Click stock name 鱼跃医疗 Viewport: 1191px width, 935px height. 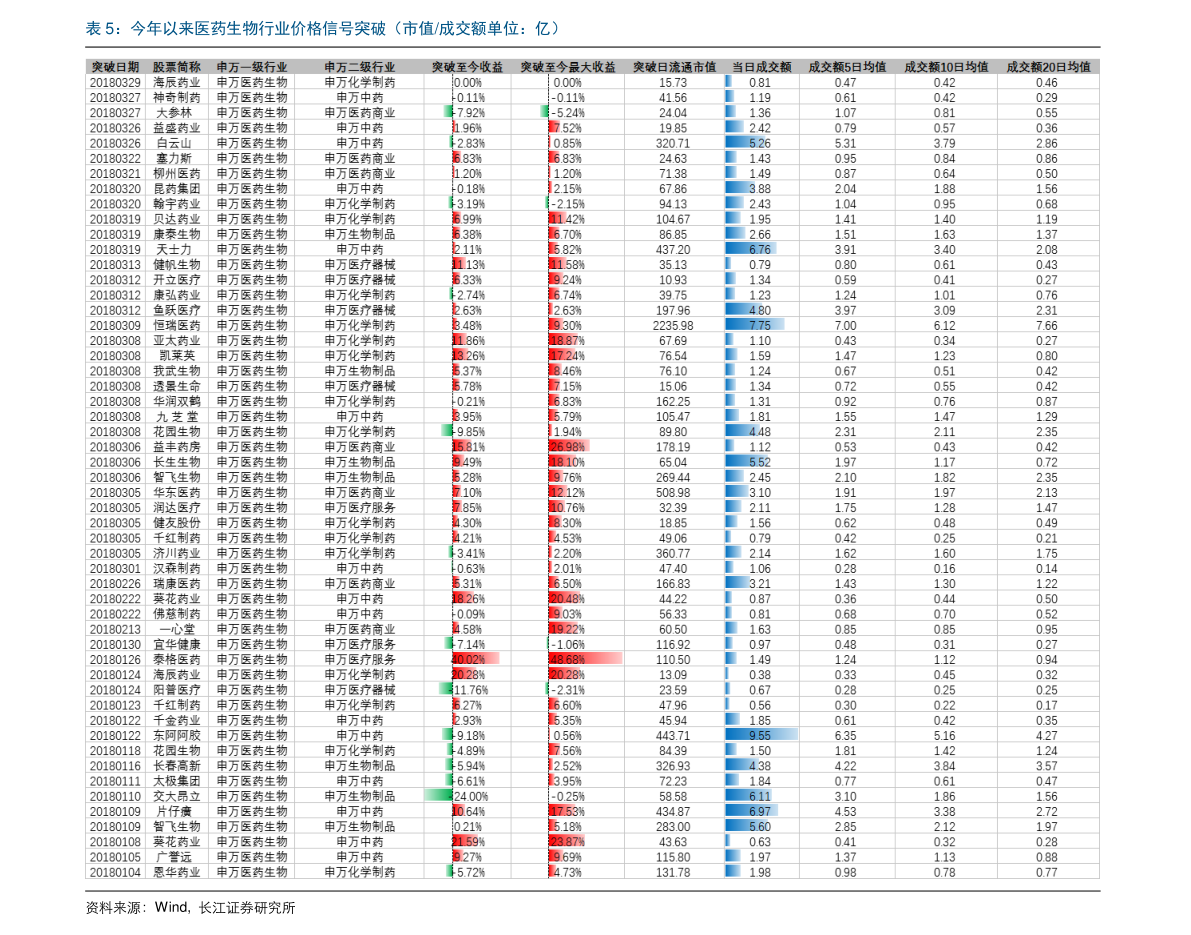pyautogui.click(x=177, y=310)
